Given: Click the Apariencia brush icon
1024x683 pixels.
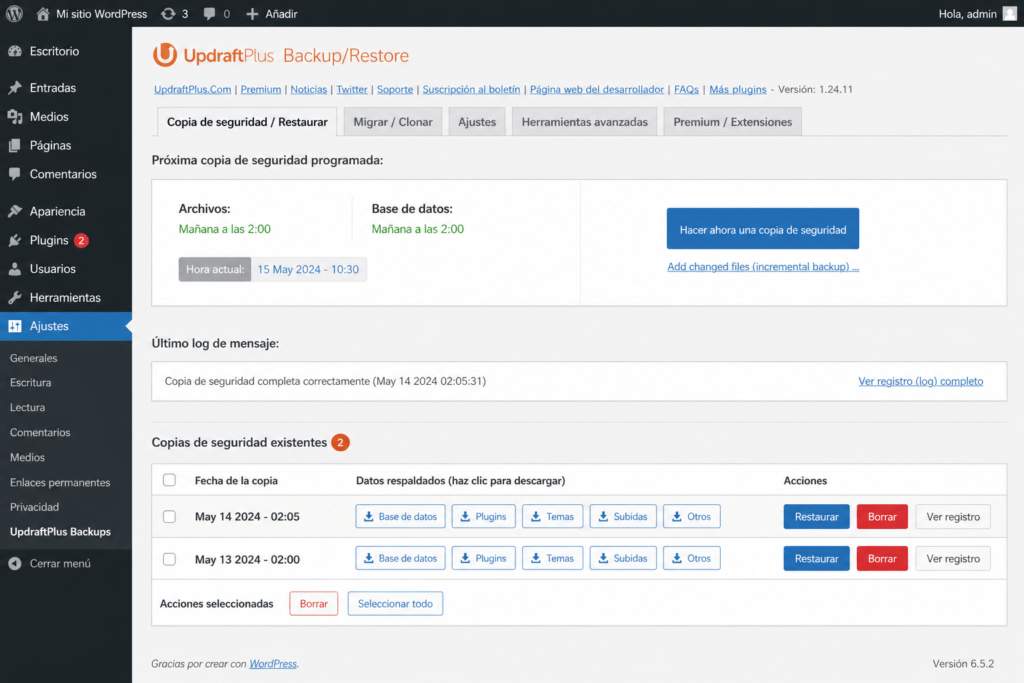Looking at the screenshot, I should 15,211.
